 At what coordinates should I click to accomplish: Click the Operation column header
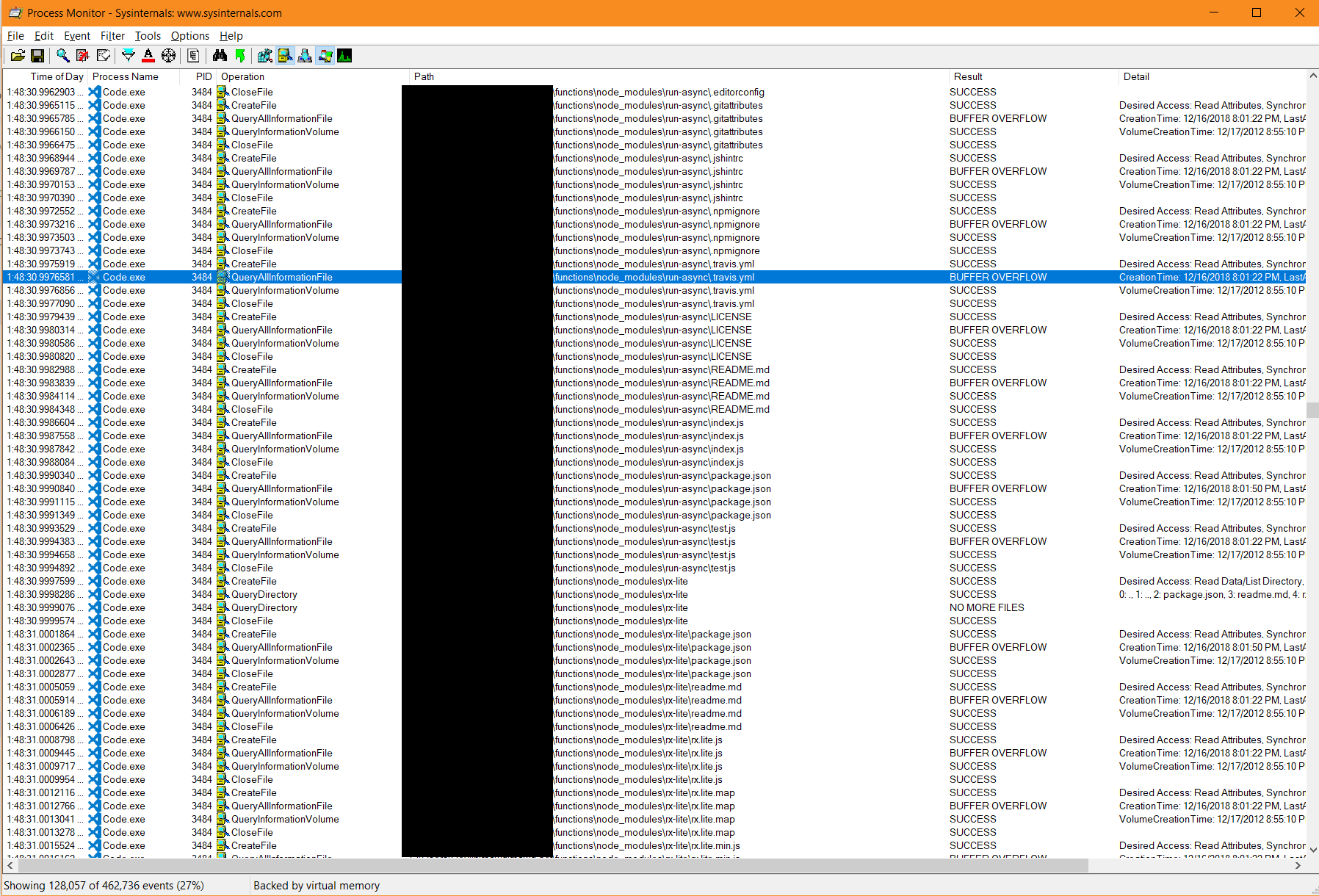[x=312, y=76]
